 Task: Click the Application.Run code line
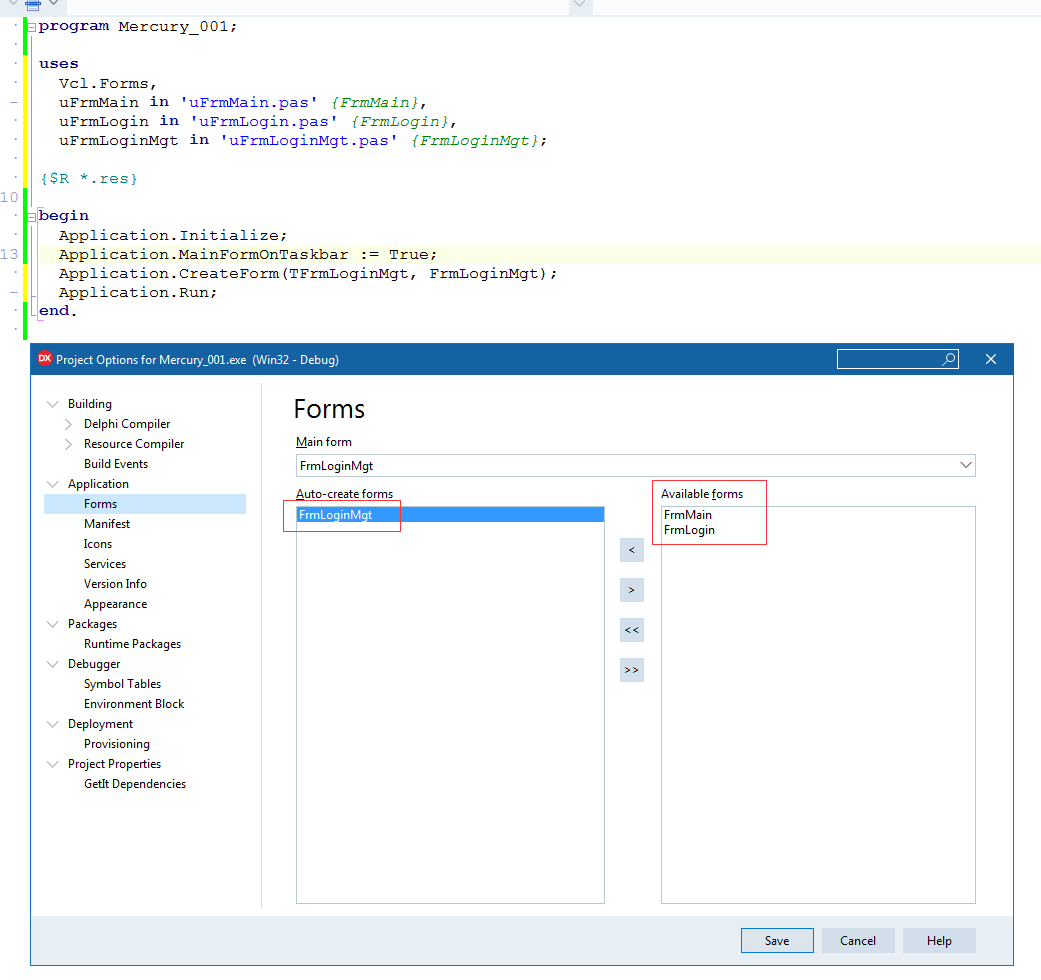click(137, 293)
